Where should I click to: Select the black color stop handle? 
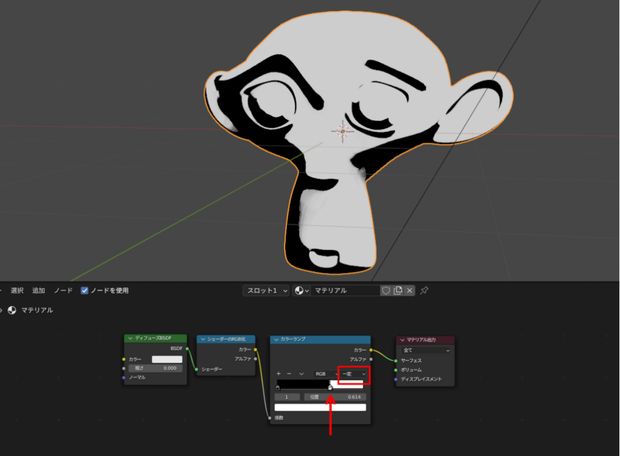click(x=278, y=388)
